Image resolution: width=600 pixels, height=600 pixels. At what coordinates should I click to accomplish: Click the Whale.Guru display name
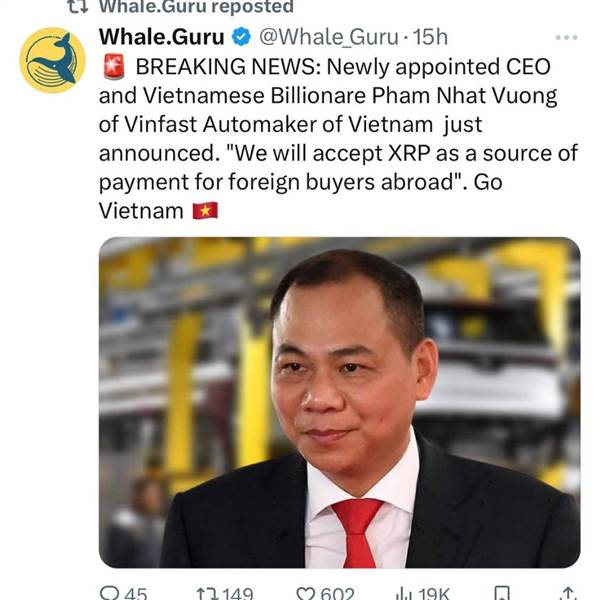click(161, 37)
